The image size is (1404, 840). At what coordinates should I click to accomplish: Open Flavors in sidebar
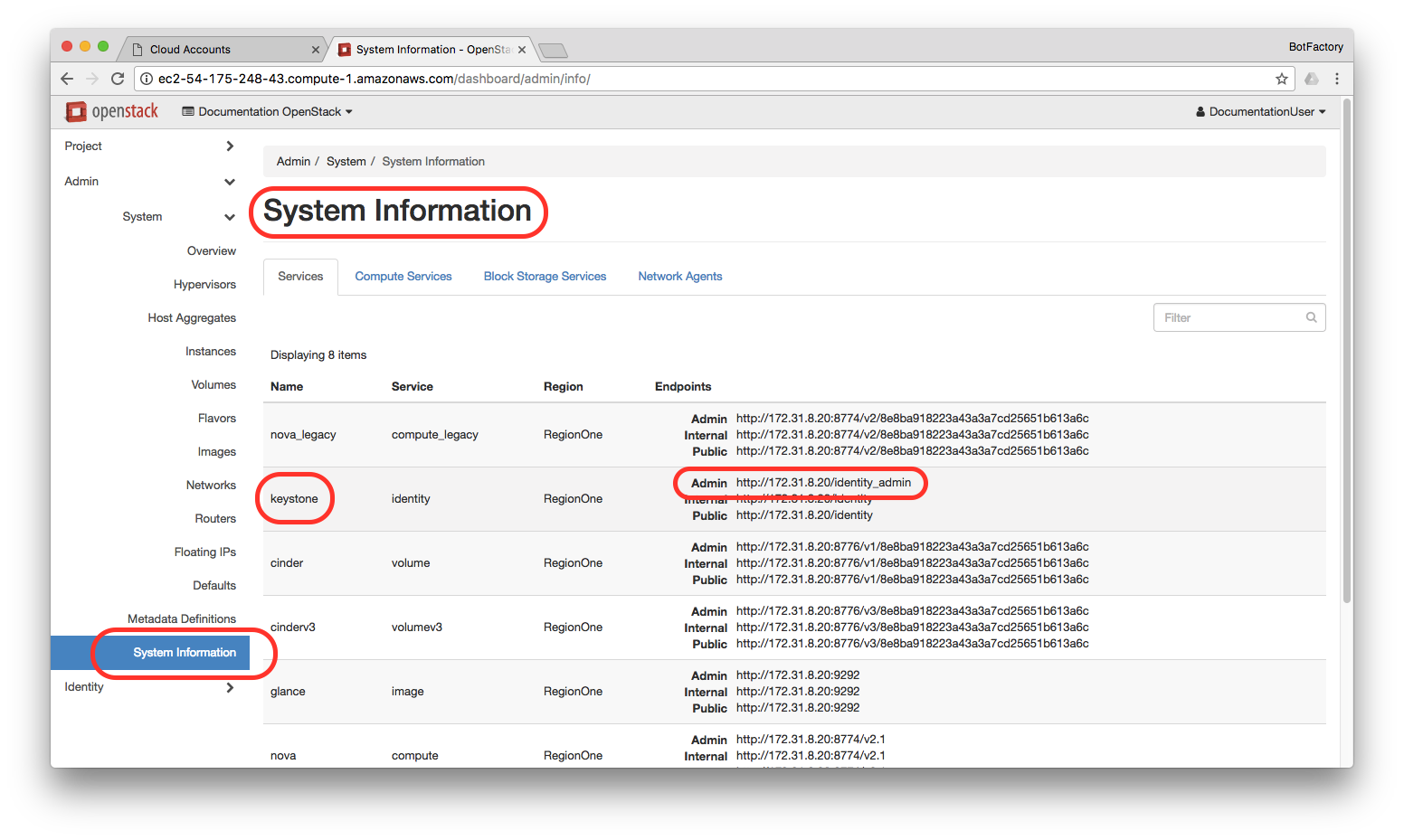[217, 419]
